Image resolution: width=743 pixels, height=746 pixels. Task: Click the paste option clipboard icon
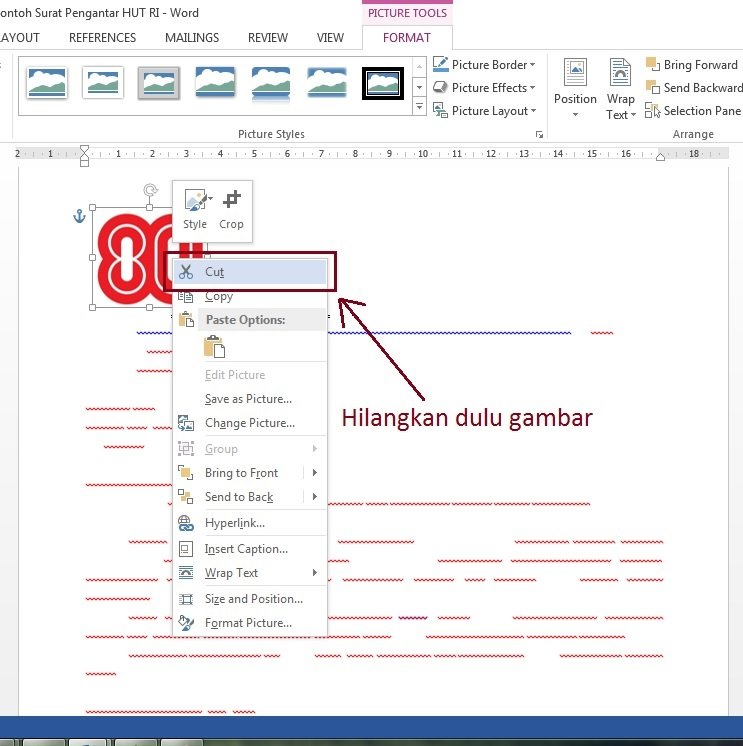pyautogui.click(x=214, y=347)
